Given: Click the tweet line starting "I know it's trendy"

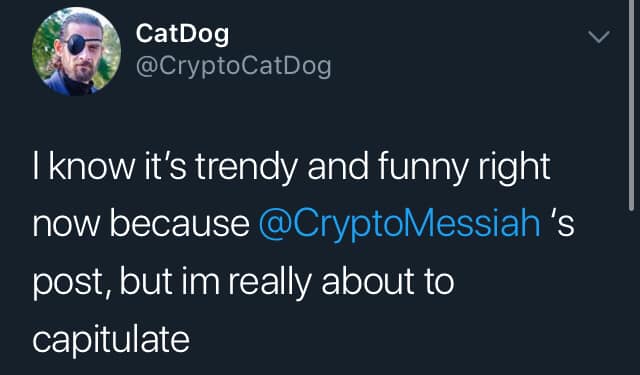Looking at the screenshot, I should pos(291,168).
